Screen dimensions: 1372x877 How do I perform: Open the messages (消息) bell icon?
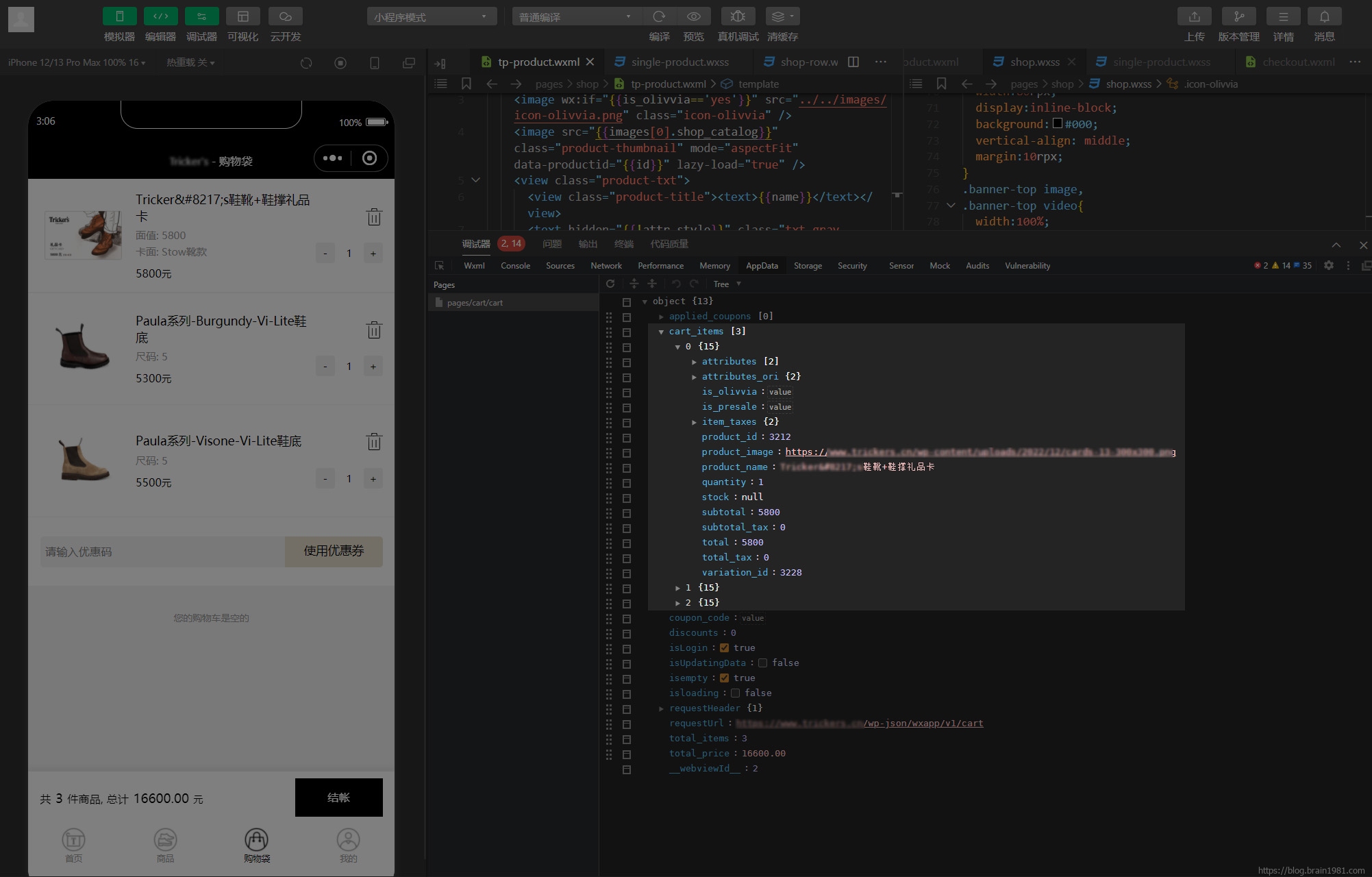pyautogui.click(x=1324, y=16)
